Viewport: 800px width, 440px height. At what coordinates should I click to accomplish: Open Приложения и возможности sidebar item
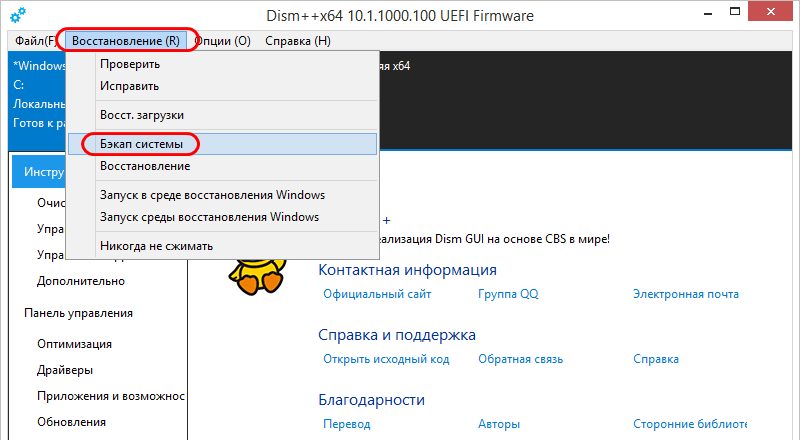coord(111,396)
